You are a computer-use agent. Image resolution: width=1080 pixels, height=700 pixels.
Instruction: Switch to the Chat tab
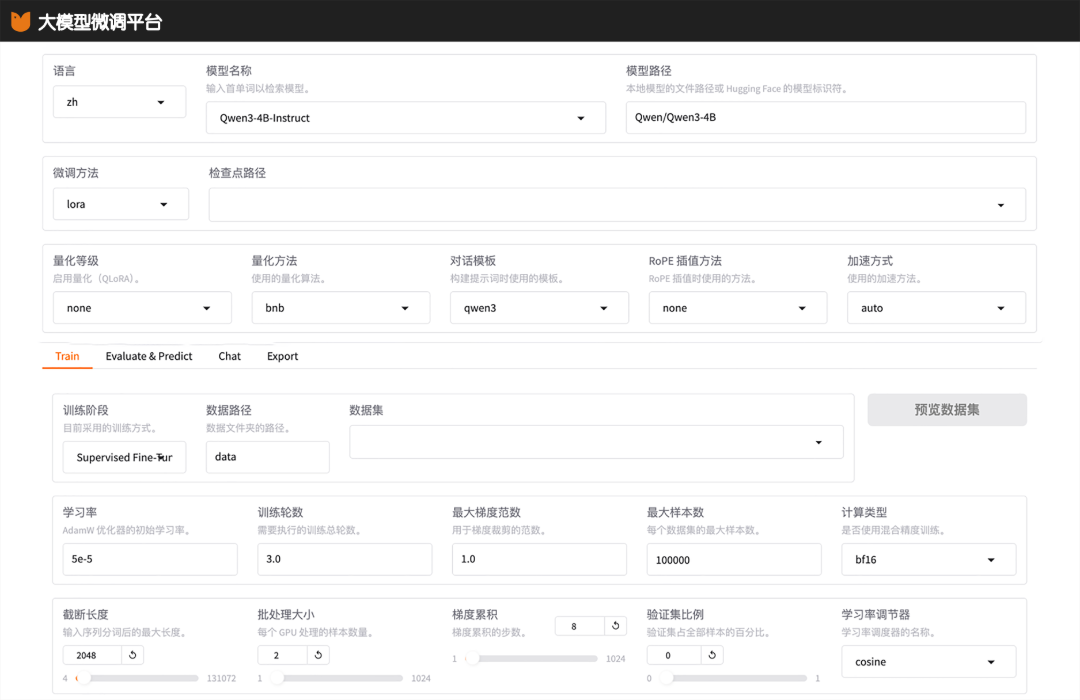230,356
